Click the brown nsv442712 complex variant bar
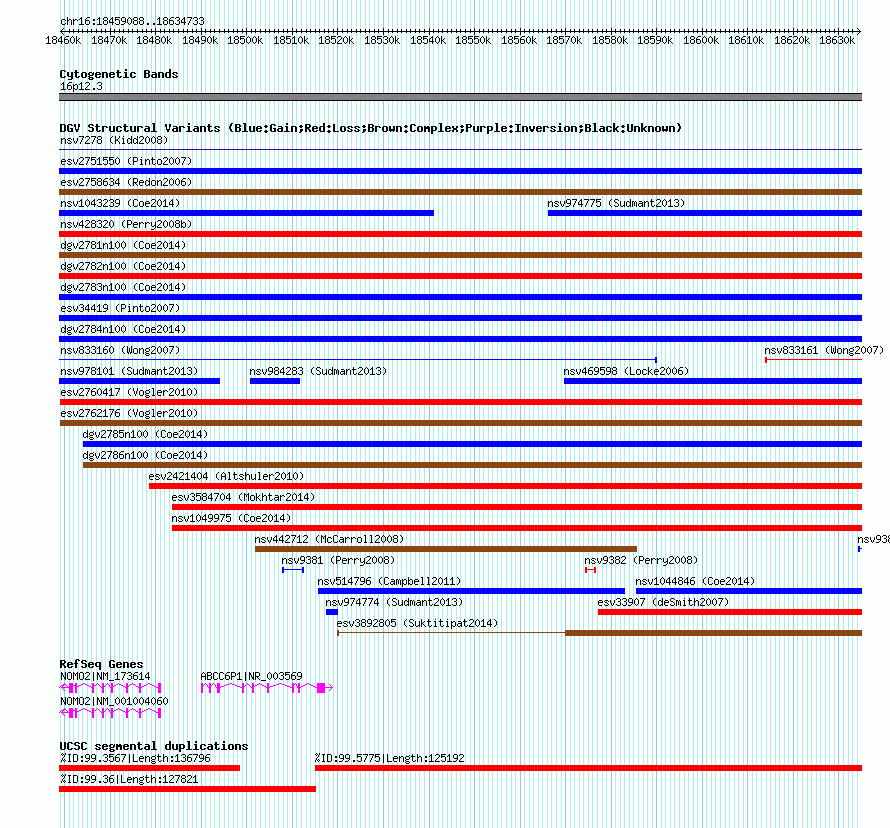The image size is (890, 828). click(x=446, y=549)
